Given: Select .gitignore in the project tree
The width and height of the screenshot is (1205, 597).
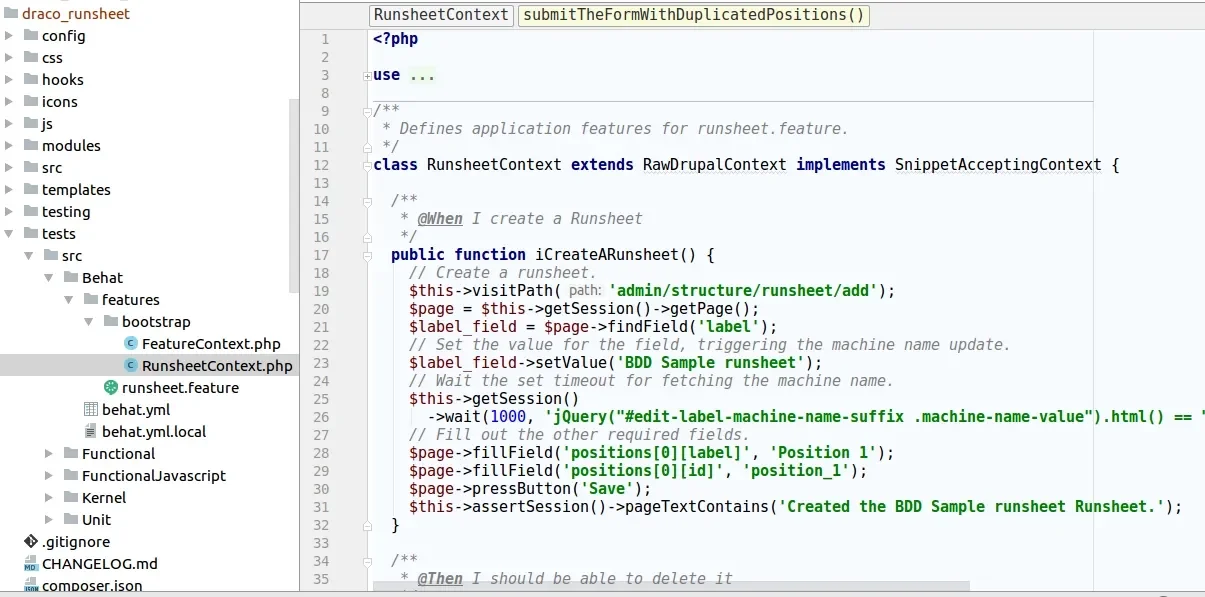Looking at the screenshot, I should pos(76,541).
